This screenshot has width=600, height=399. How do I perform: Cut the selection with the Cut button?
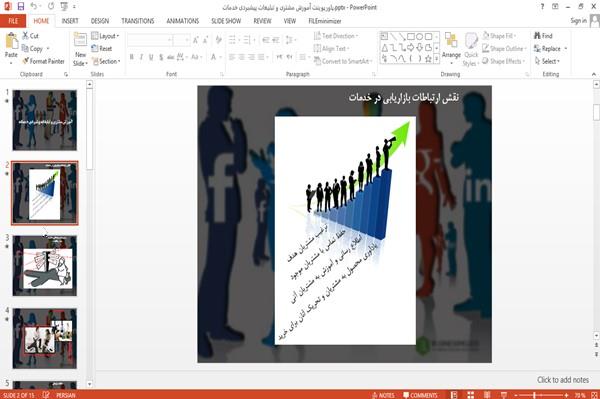[31, 36]
